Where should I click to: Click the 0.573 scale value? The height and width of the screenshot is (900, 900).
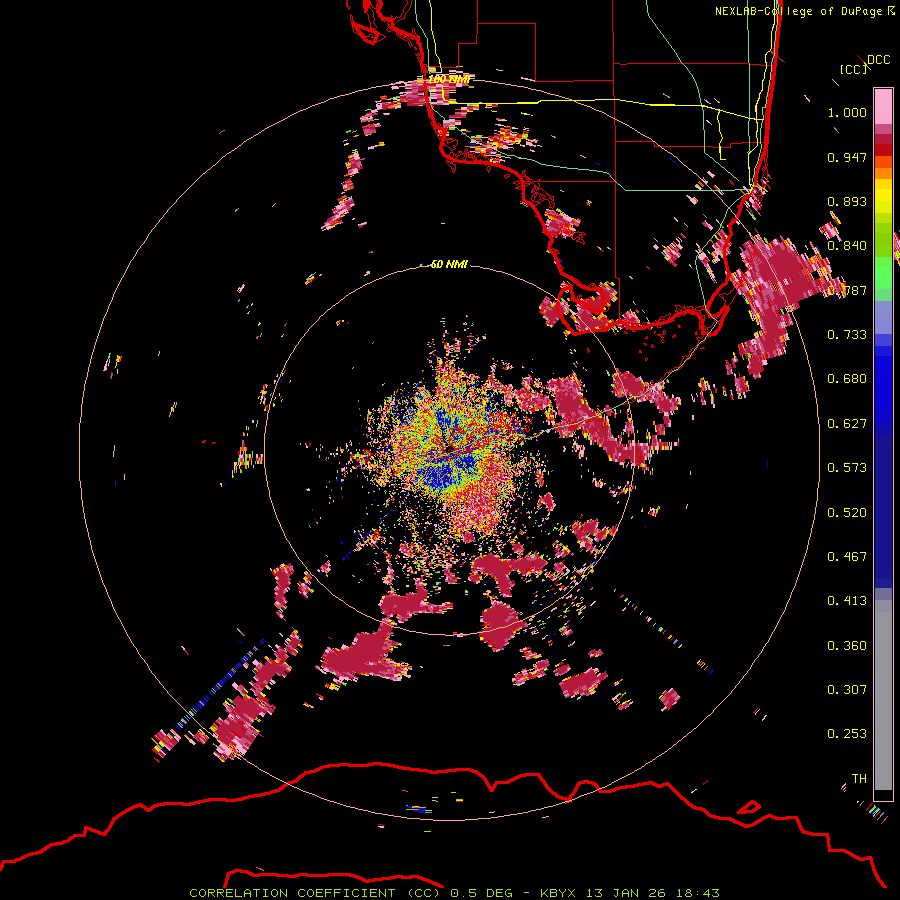point(847,468)
